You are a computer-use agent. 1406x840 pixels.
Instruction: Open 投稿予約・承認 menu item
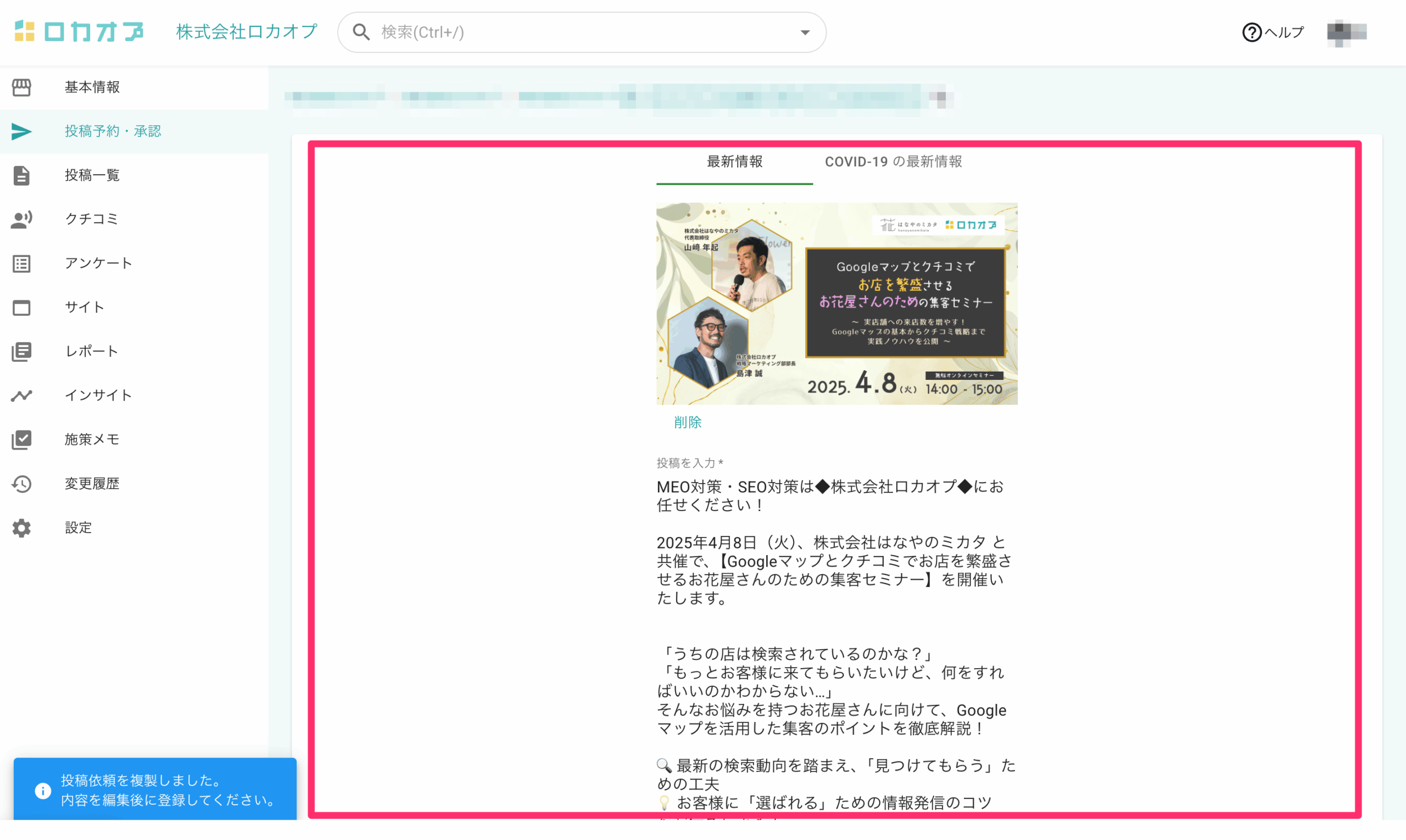pos(134,131)
